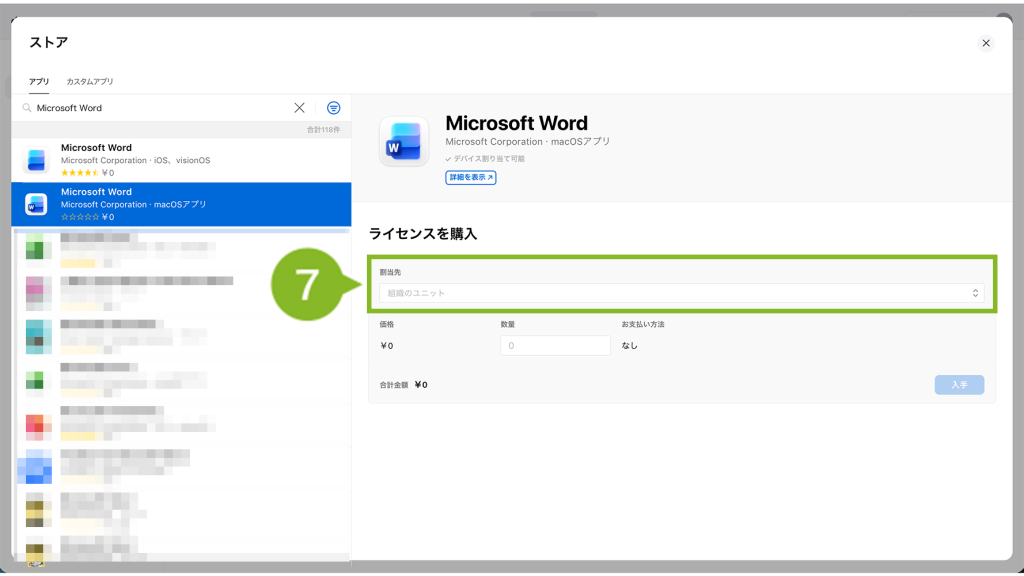Viewport: 1024px width, 576px height.
Task: Click Microsoft Corporation · macOSアプリ subtitle in header
Action: pyautogui.click(x=528, y=142)
